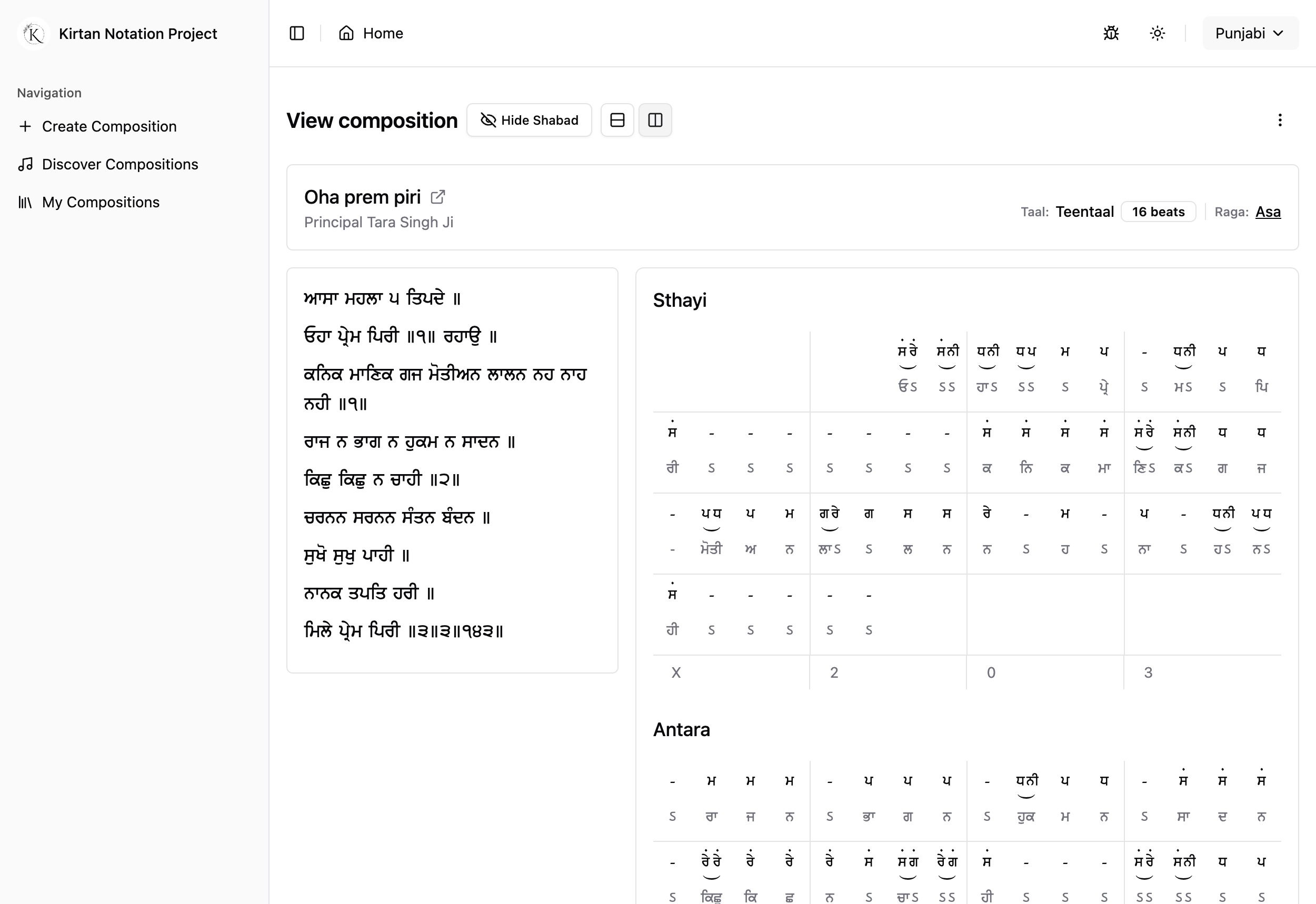Open the Asa raga link

click(1269, 212)
